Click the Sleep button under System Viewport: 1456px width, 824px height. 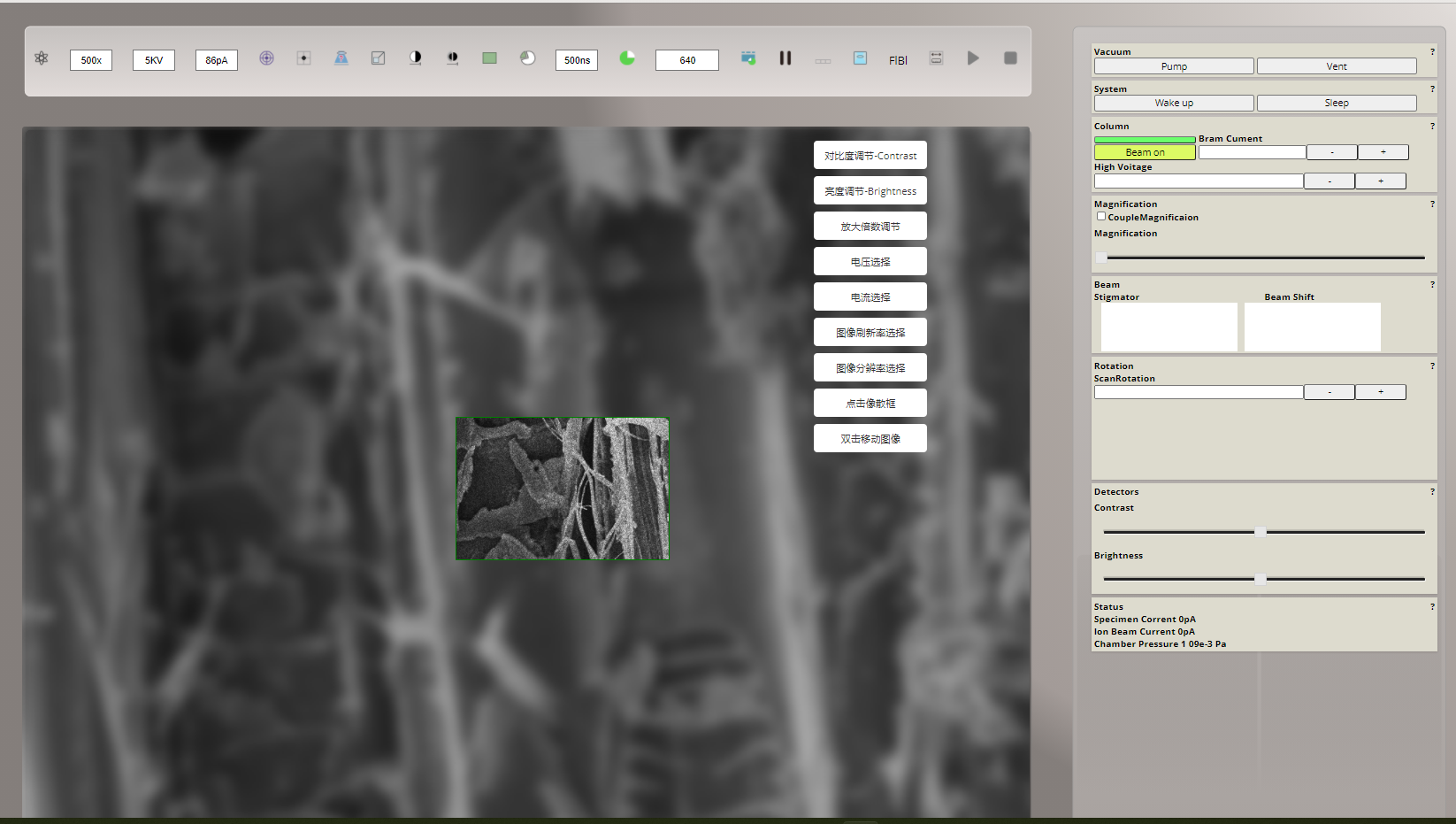[1337, 104]
